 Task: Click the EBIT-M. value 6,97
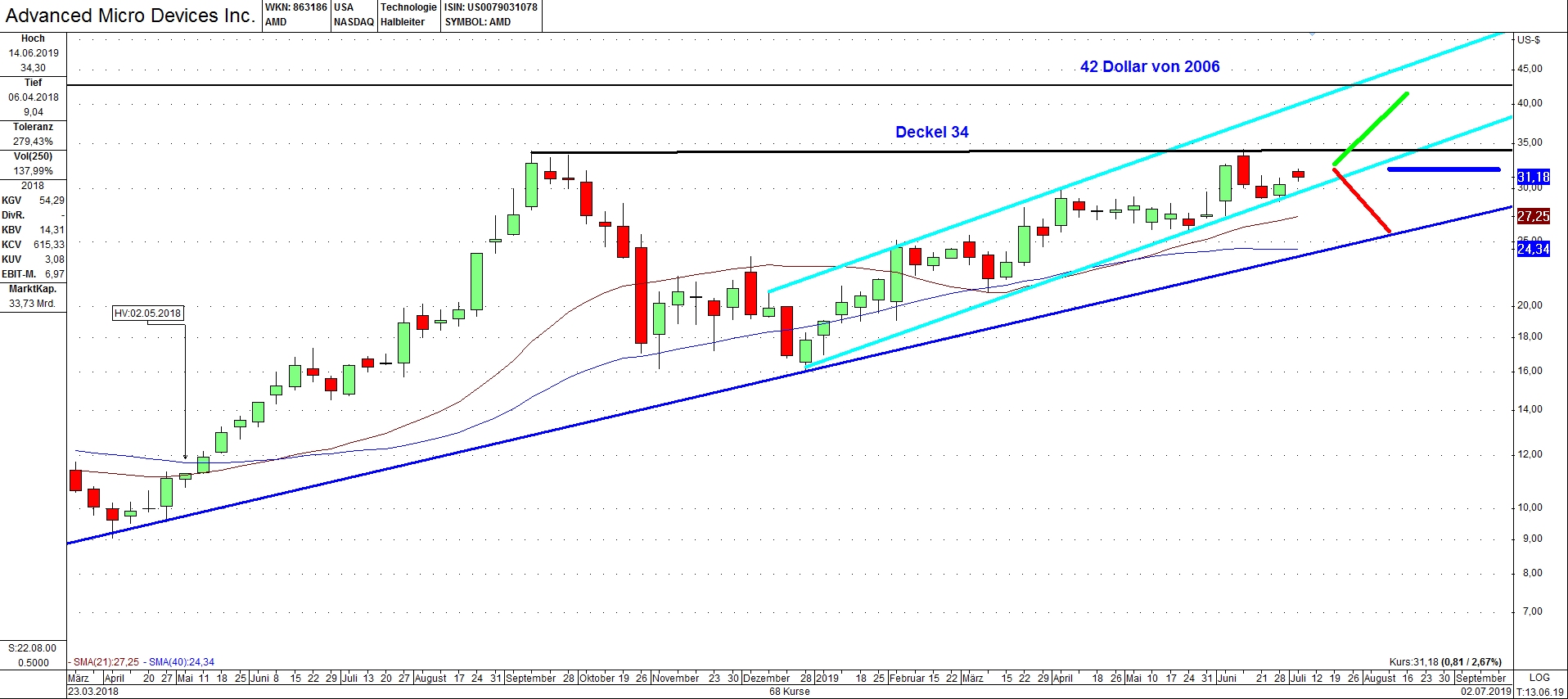(x=54, y=274)
